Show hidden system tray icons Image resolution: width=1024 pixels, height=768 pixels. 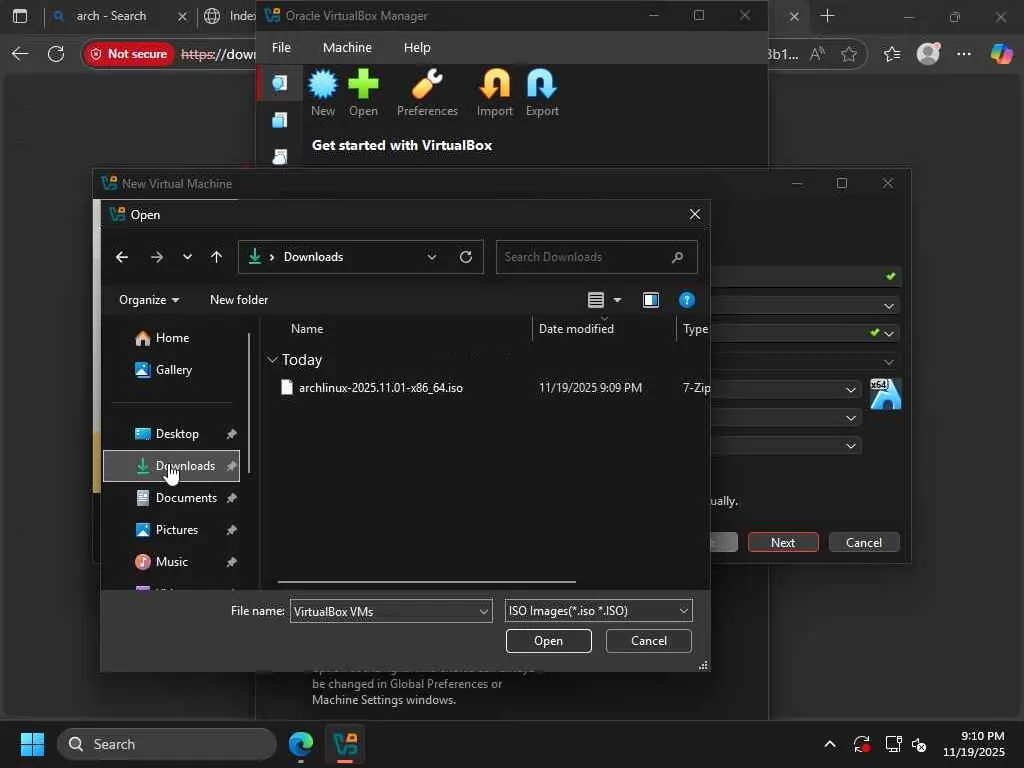tap(829, 744)
